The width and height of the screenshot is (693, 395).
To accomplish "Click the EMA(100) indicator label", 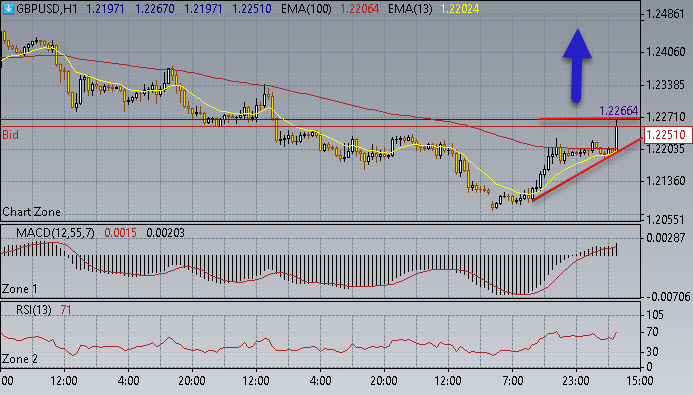I will [x=306, y=8].
